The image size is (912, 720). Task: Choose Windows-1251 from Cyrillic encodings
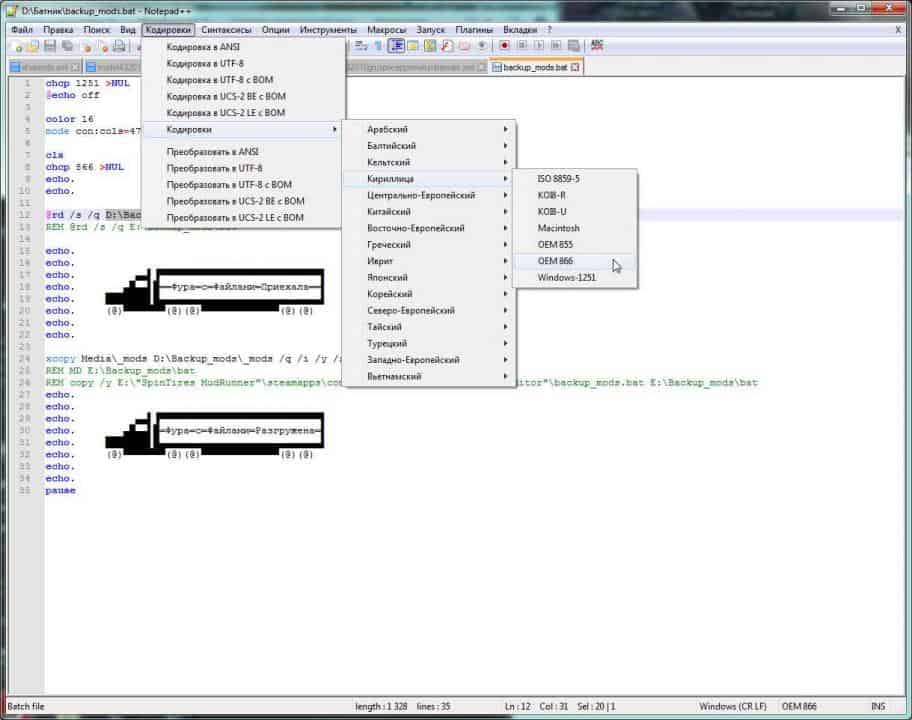[x=566, y=278]
